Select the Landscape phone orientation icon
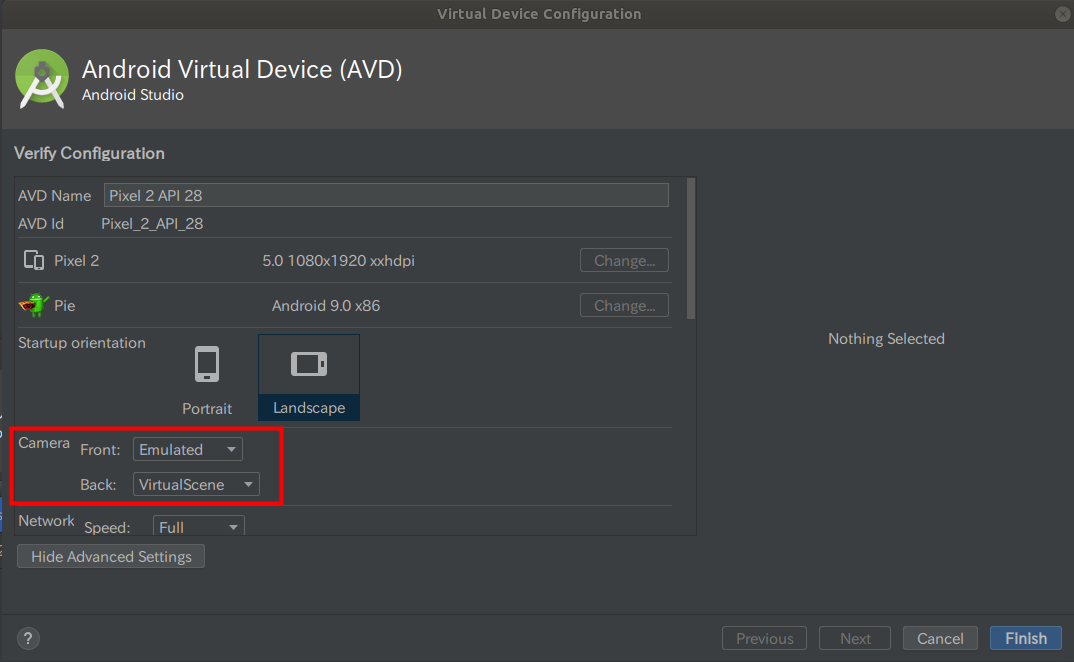 [309, 364]
